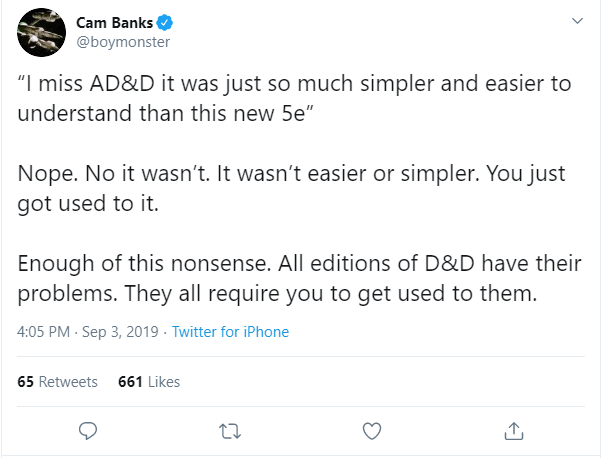View the 65 Retweets list
603x458 pixels.
click(x=58, y=381)
